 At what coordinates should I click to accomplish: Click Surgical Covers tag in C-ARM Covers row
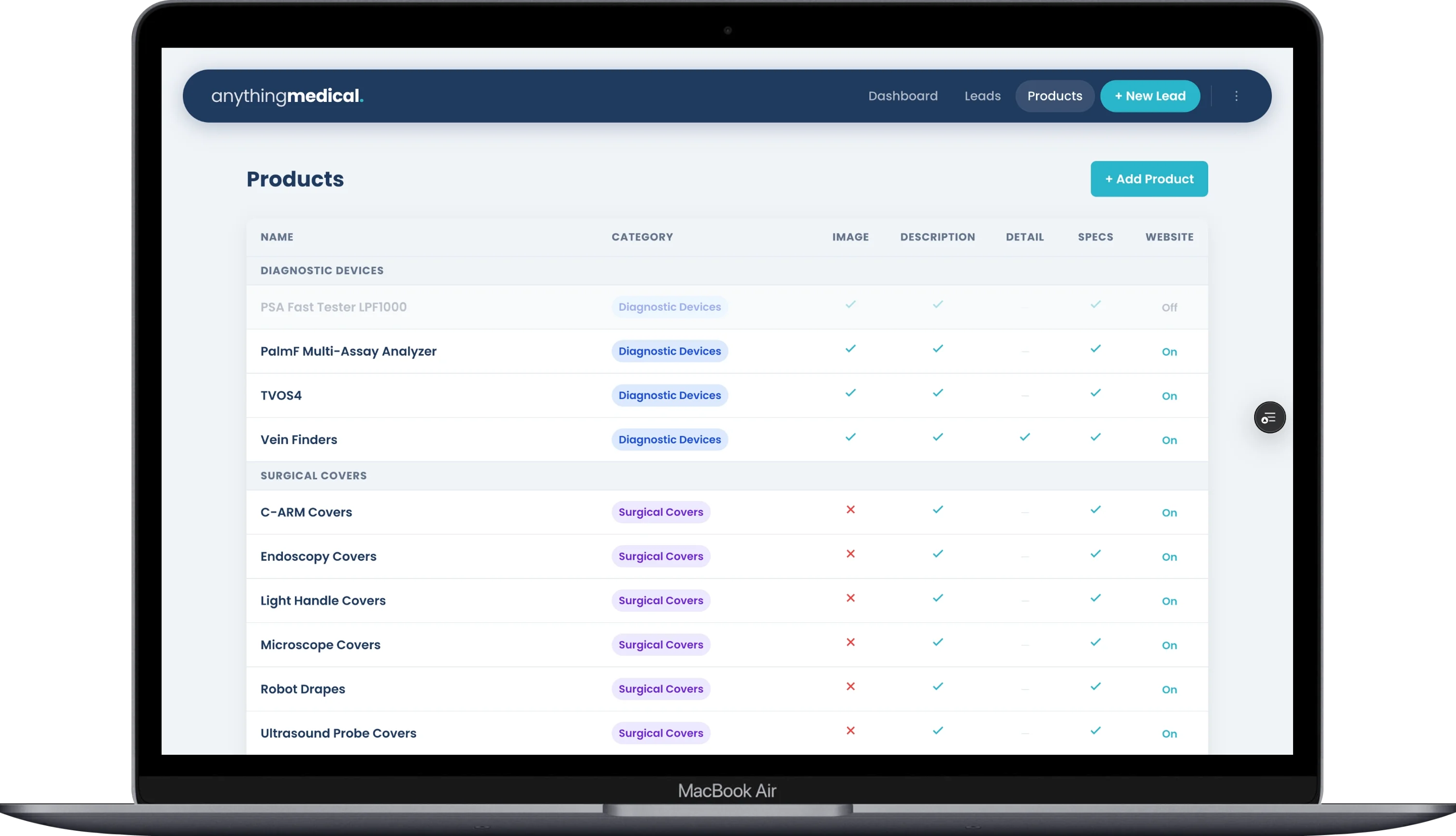(660, 512)
